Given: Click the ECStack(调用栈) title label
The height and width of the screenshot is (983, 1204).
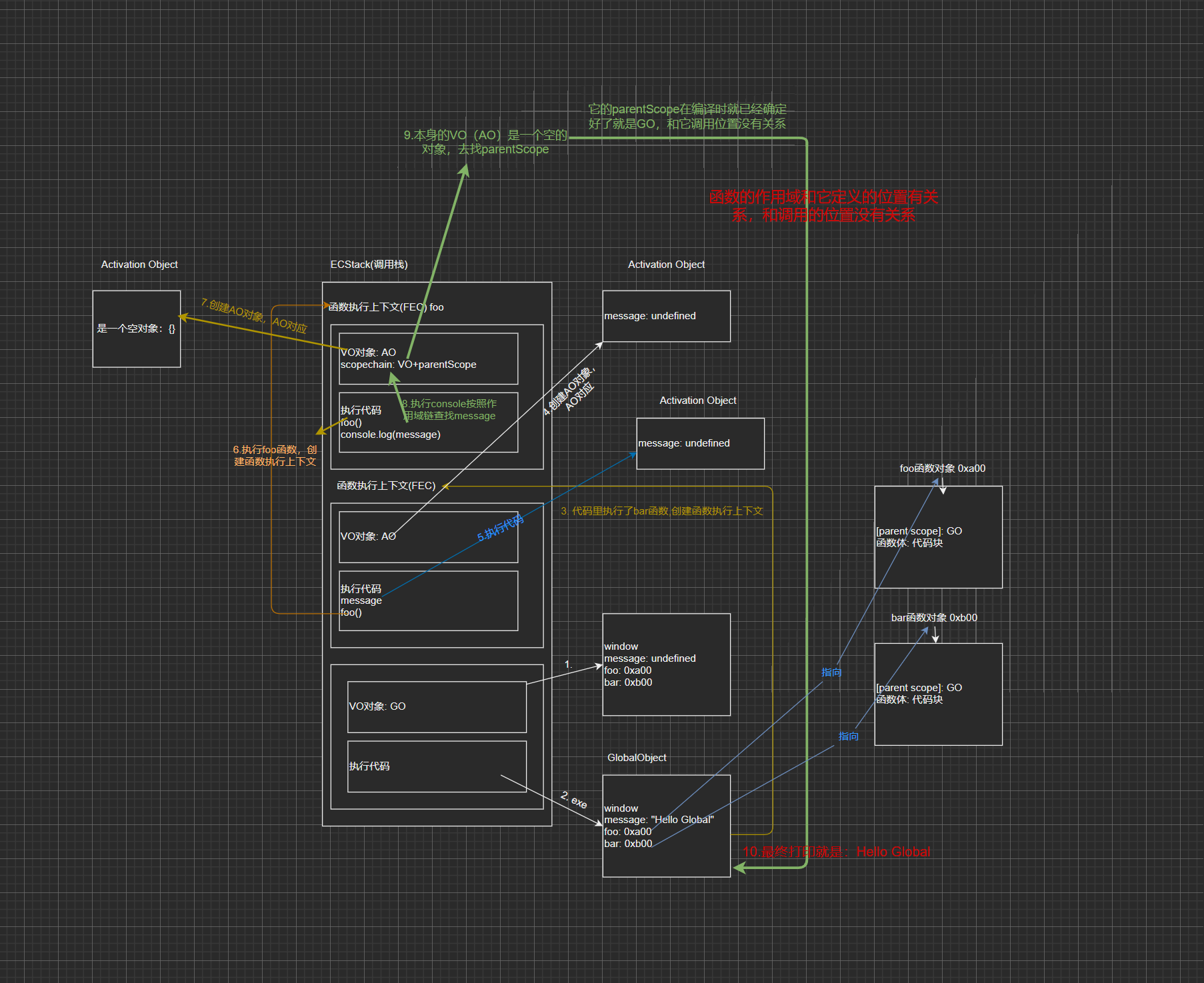Looking at the screenshot, I should pos(369,265).
